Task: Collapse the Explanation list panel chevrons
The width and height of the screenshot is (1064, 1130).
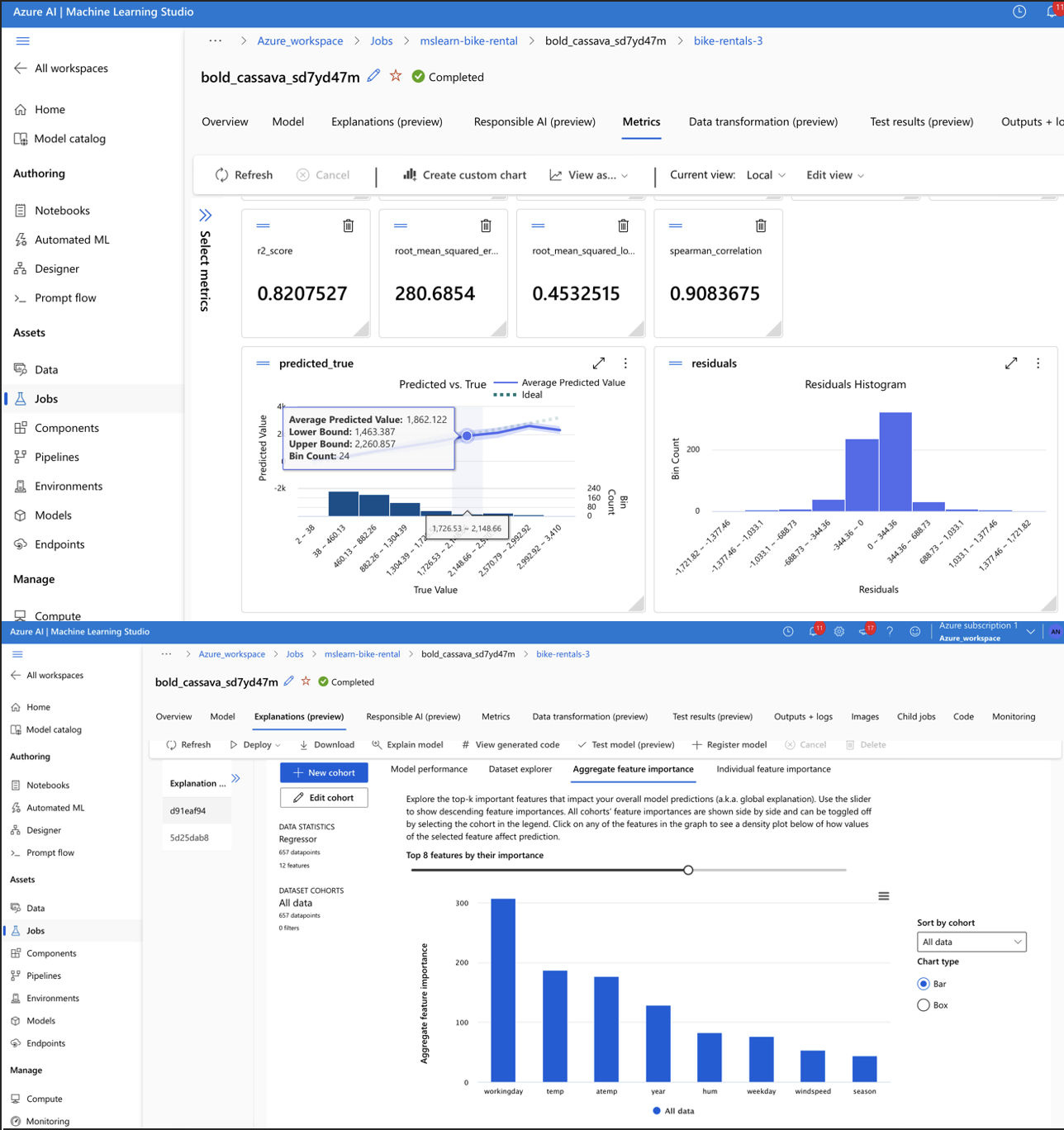Action: (x=235, y=778)
